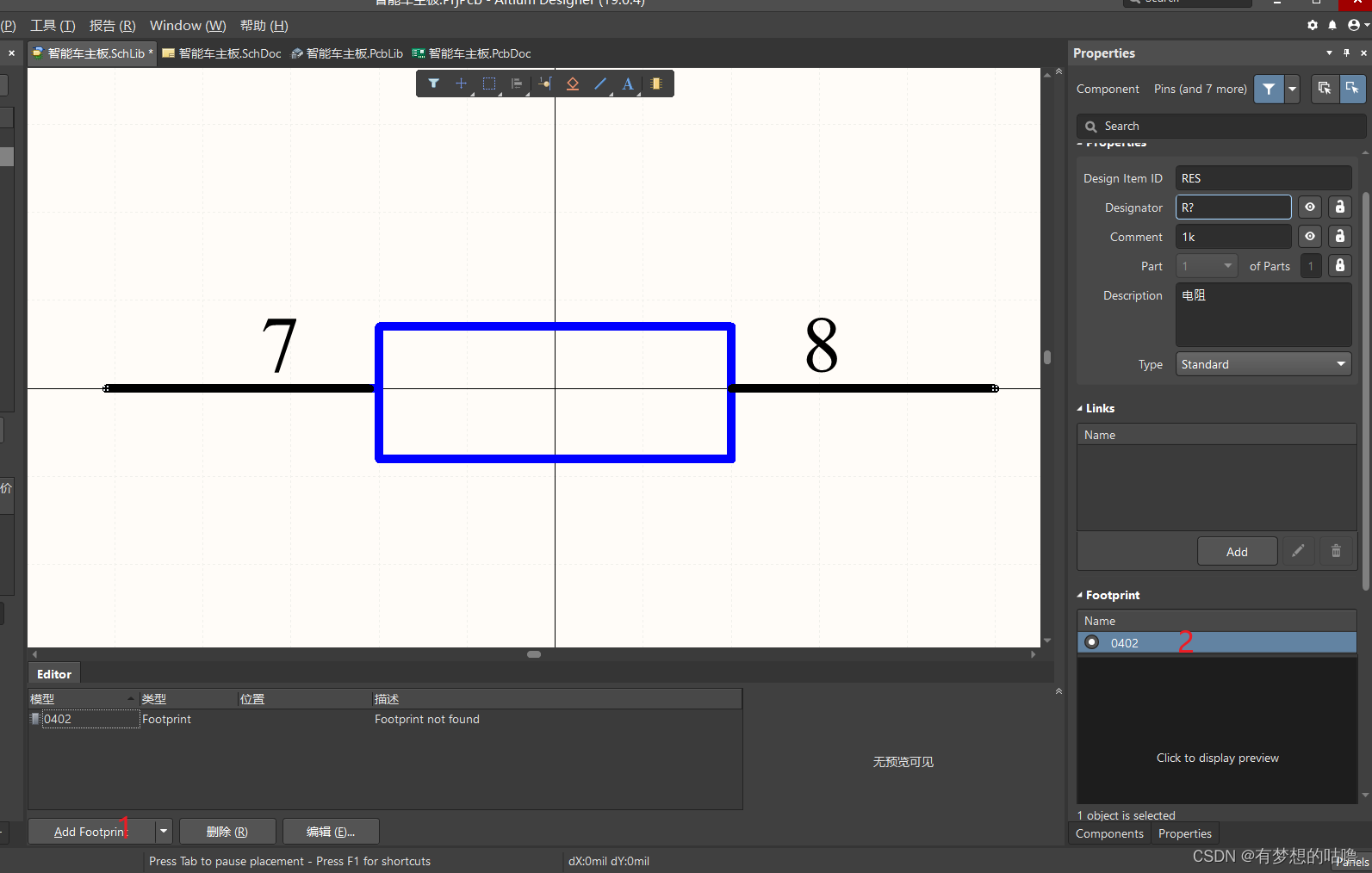Click the Add Footprint button
This screenshot has width=1372, height=873.
(x=91, y=831)
